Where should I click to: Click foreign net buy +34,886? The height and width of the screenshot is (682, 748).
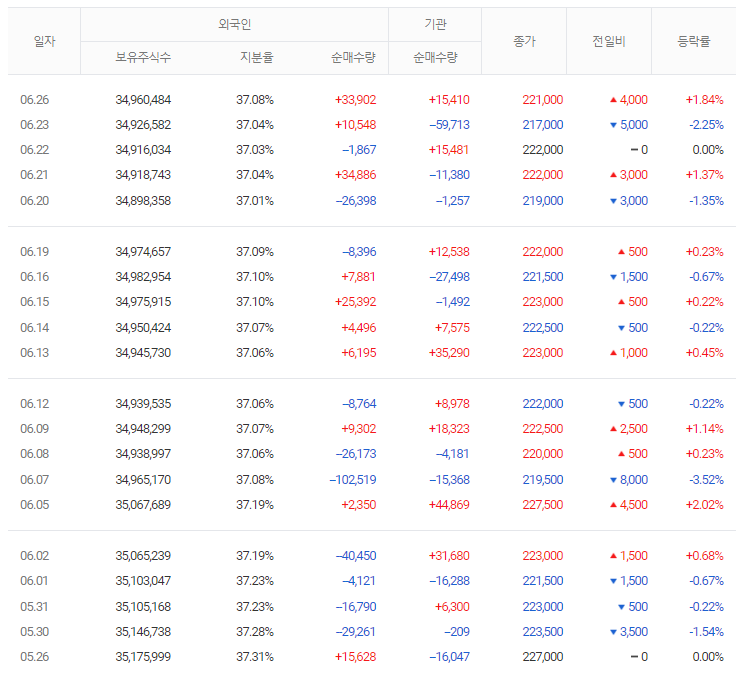(x=355, y=175)
